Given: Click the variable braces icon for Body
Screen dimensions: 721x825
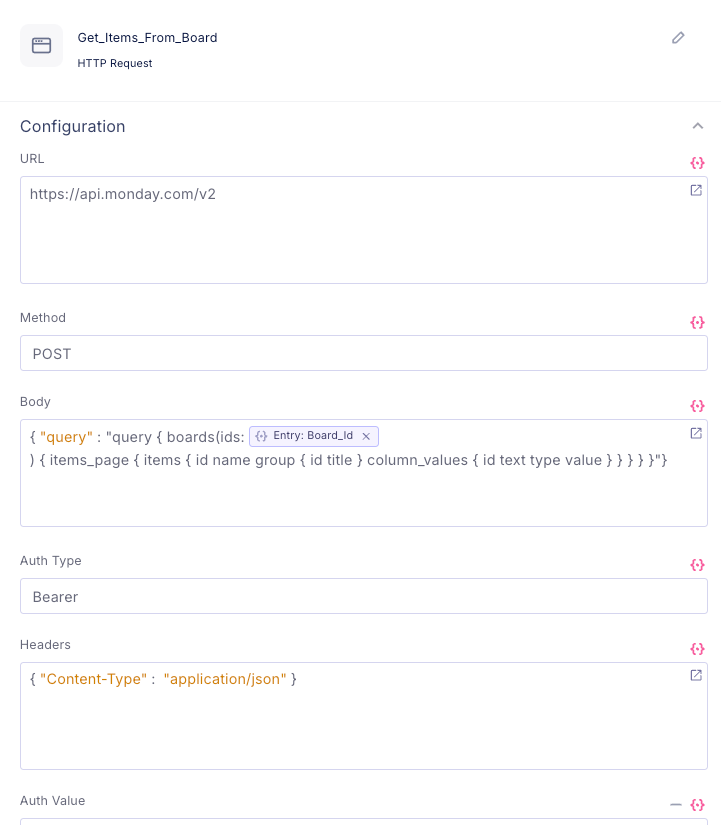Looking at the screenshot, I should pyautogui.click(x=697, y=406).
